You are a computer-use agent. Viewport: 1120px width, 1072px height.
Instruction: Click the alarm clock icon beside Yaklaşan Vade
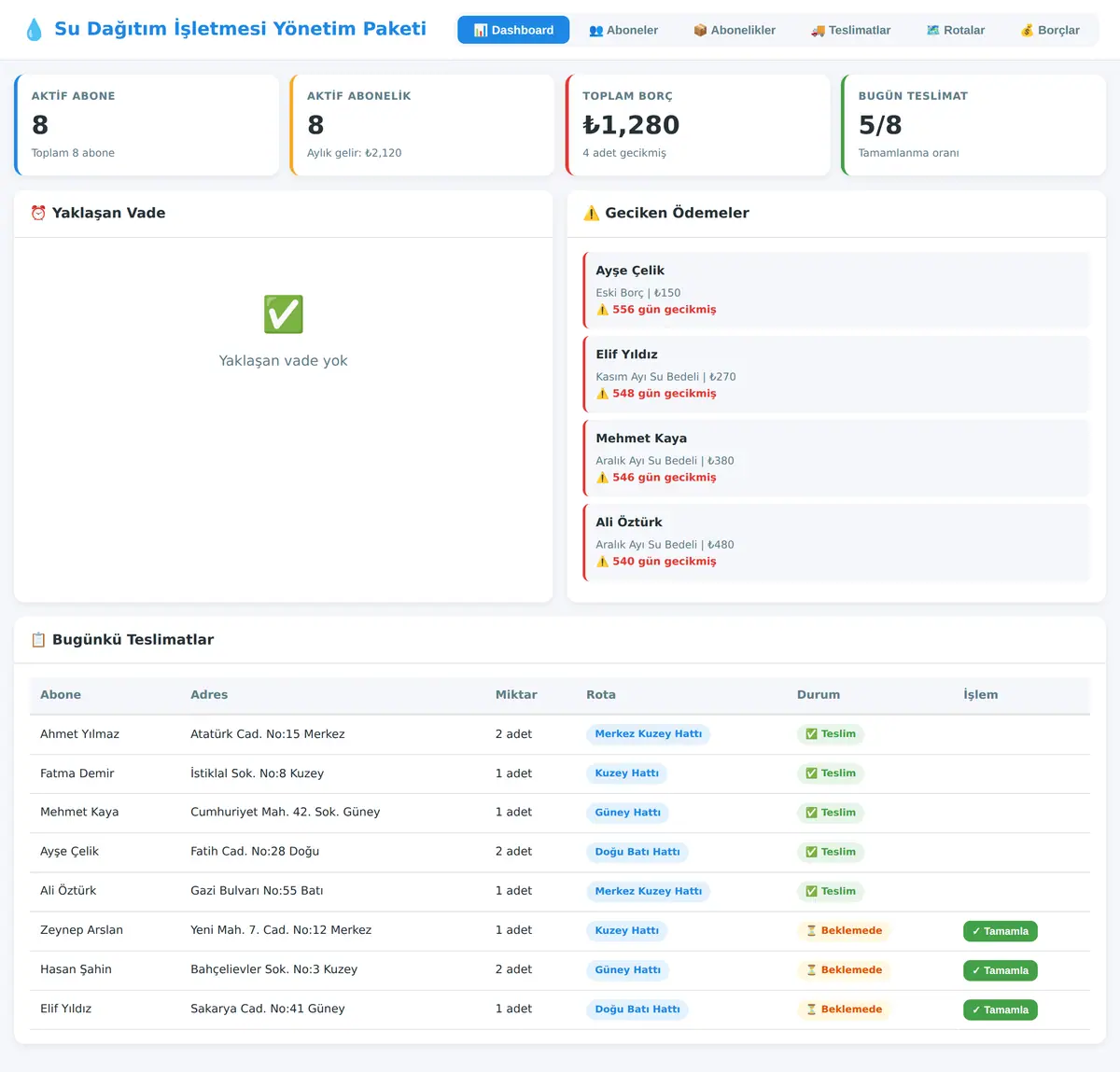click(x=38, y=213)
